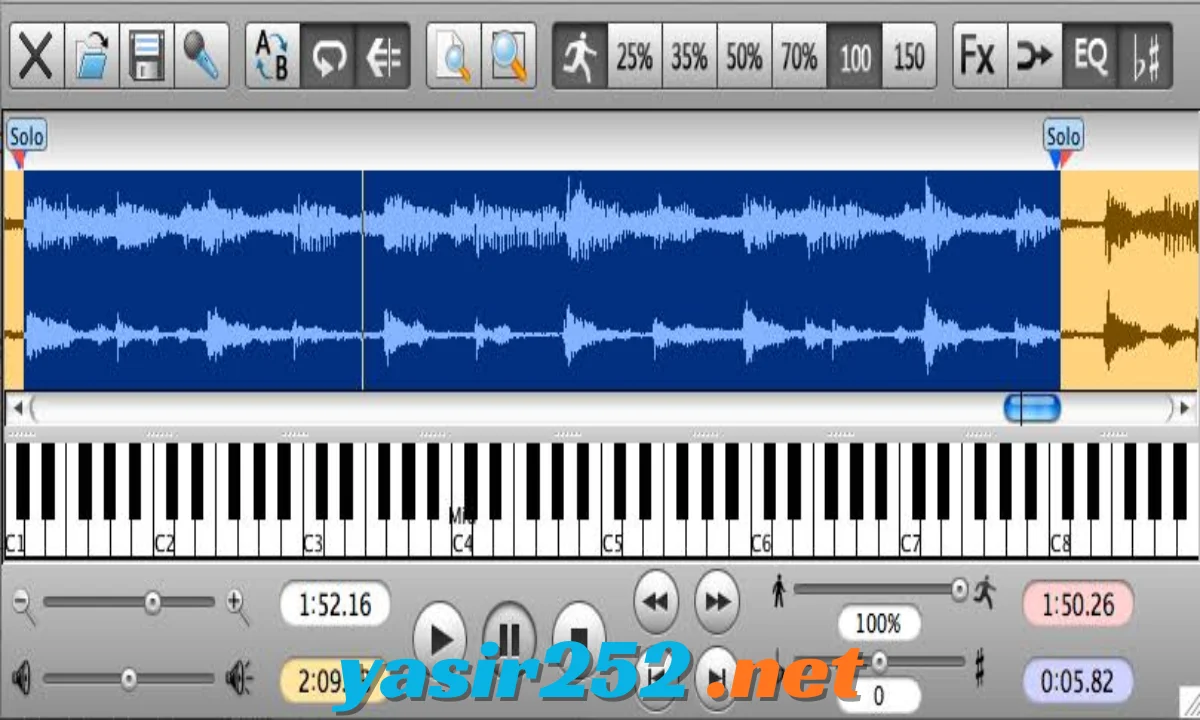This screenshot has width=1200, height=720.
Task: Click the rewind button
Action: pos(656,601)
